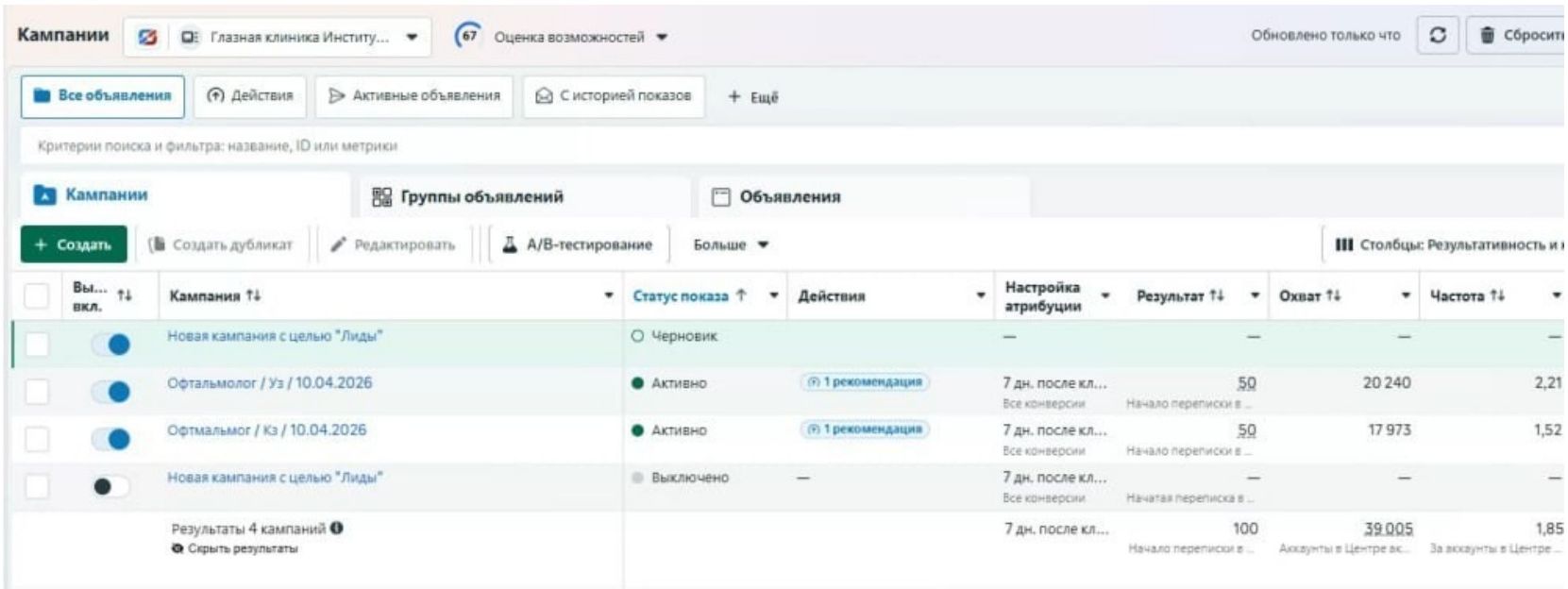Click Создать дубликат button
Viewport: 1568px width, 589px height.
pos(221,244)
